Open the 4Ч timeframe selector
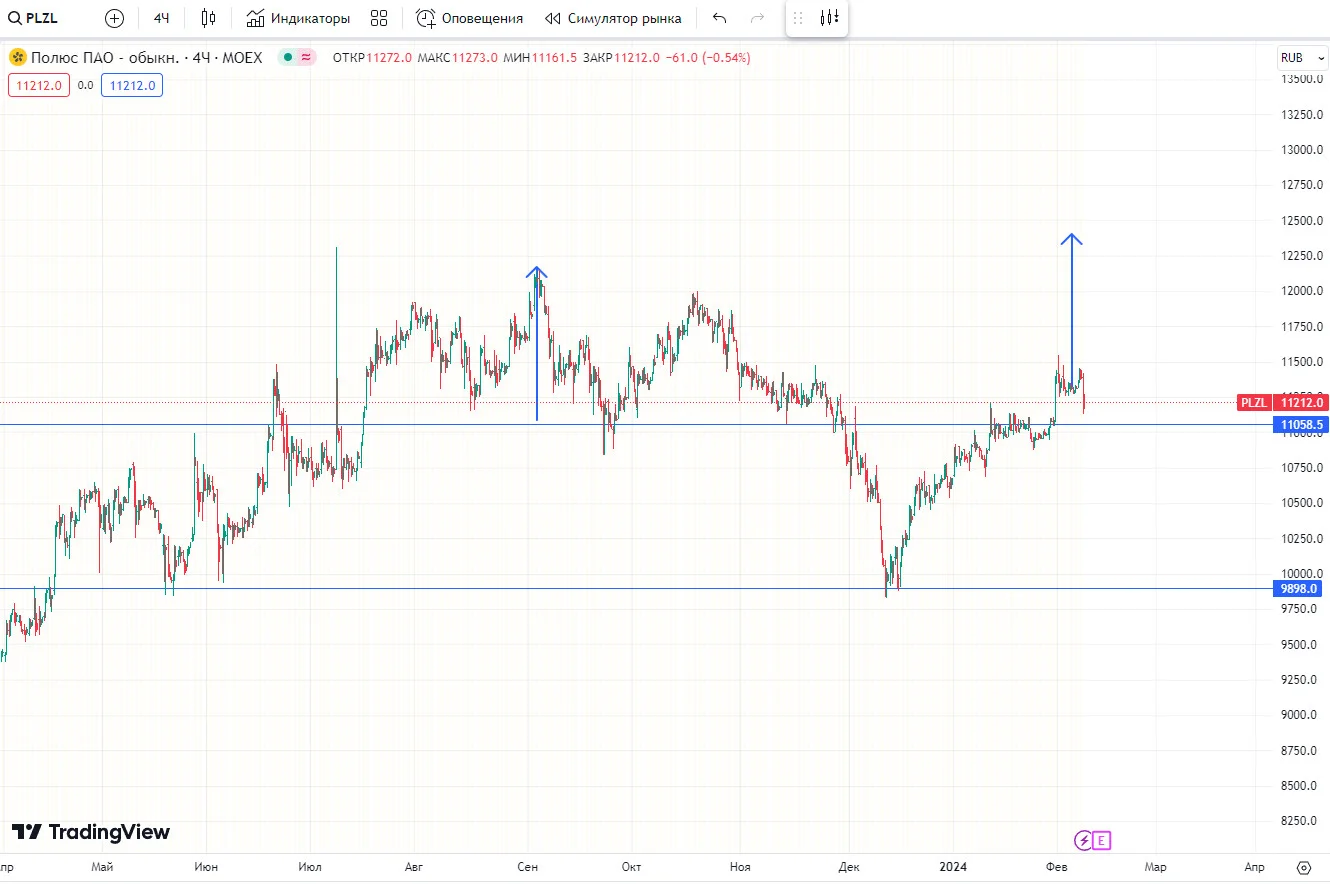Image resolution: width=1330 pixels, height=884 pixels. (x=161, y=18)
